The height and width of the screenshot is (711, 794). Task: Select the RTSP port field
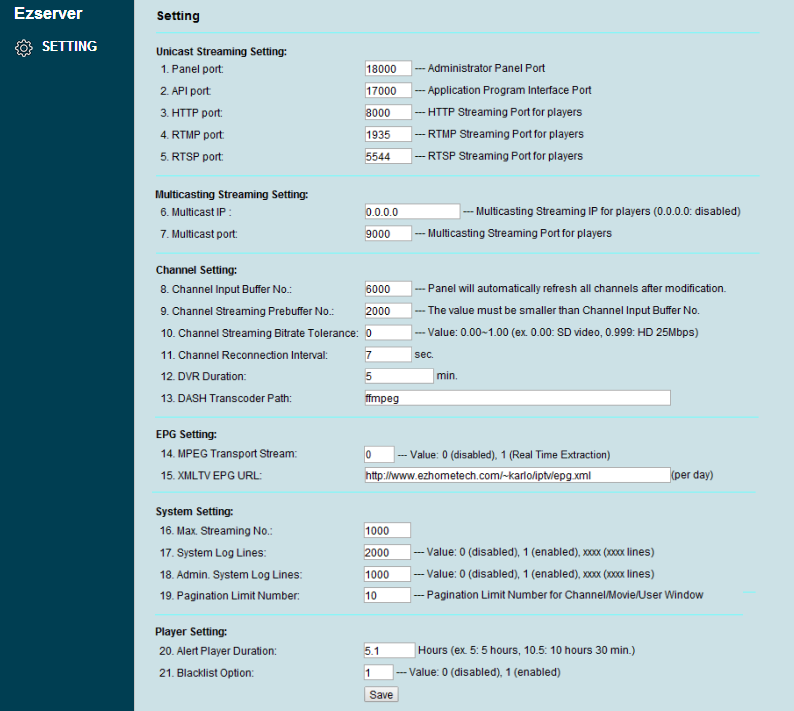click(388, 156)
